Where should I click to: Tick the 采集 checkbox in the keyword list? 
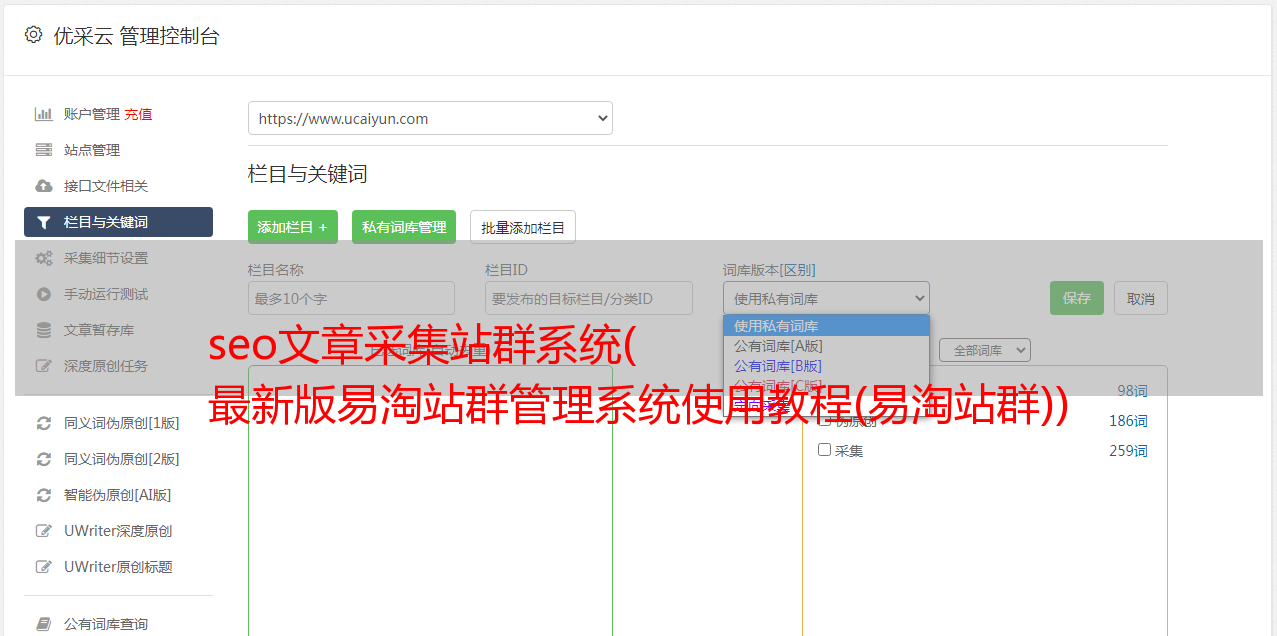[x=825, y=450]
